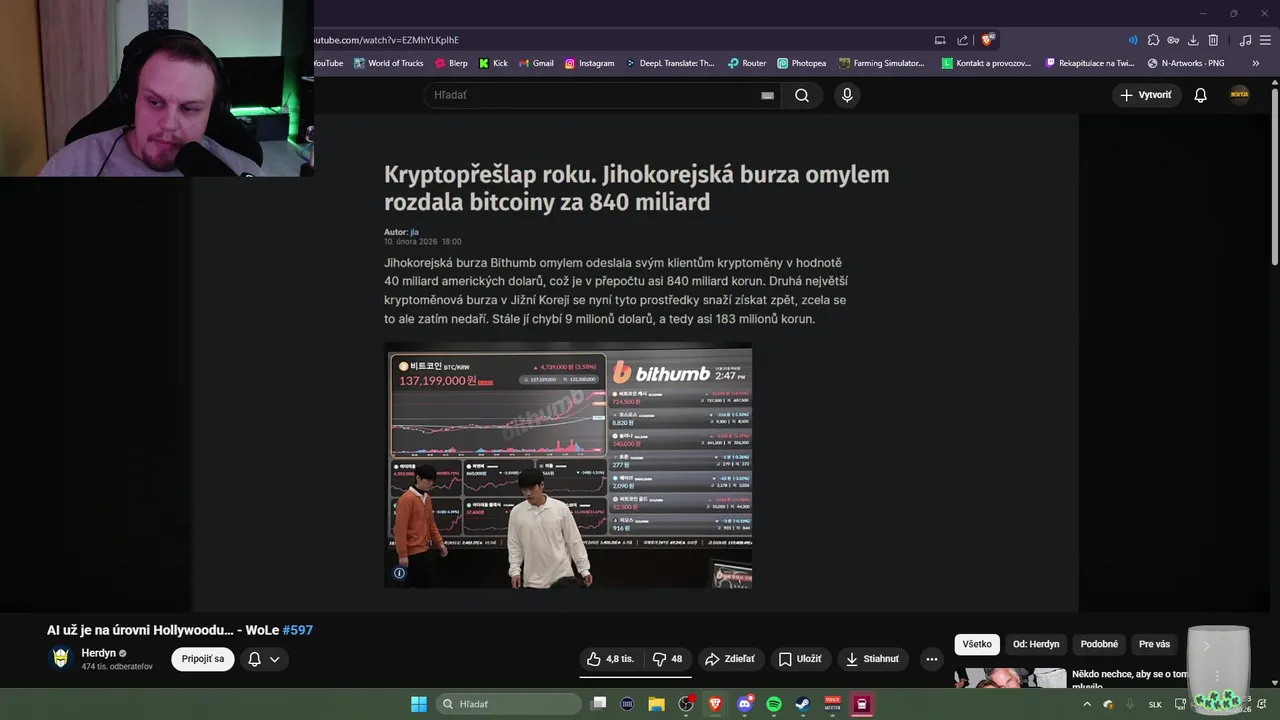The image size is (1280, 720).
Task: Open the Kontakt a provozov... bookmark
Action: [986, 63]
